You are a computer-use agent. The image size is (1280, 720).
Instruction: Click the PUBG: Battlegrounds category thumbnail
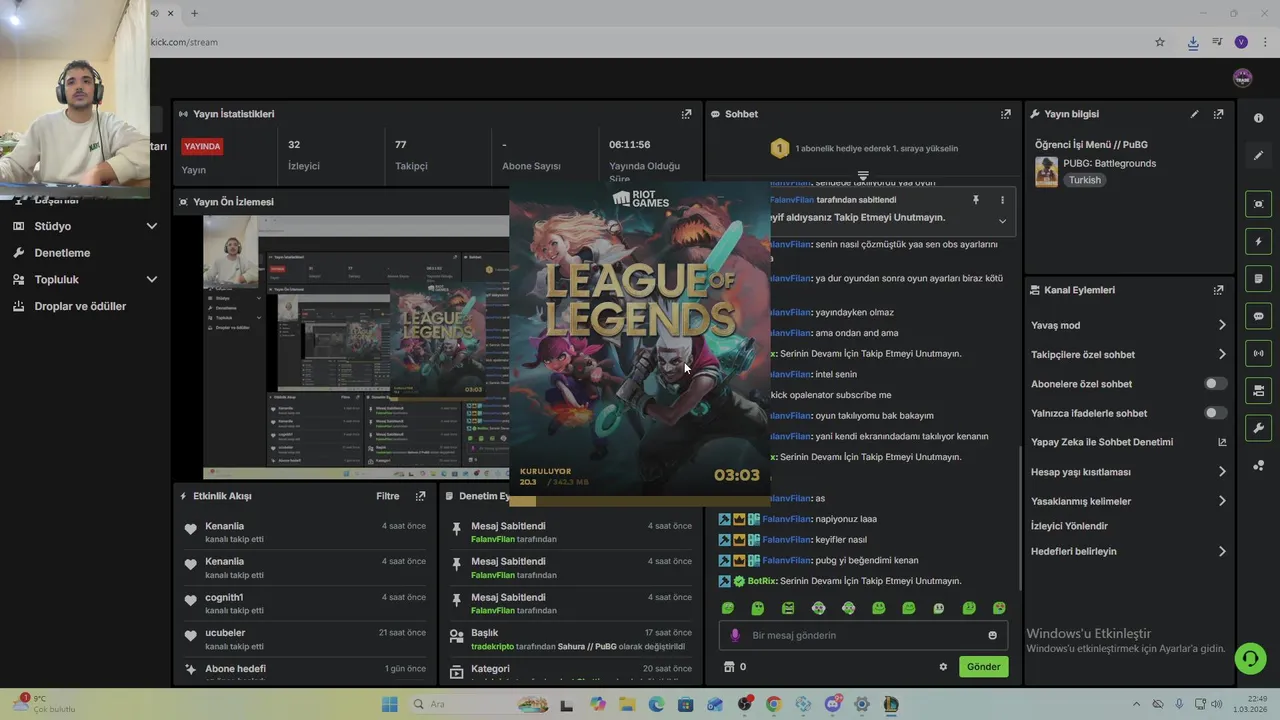(1046, 172)
